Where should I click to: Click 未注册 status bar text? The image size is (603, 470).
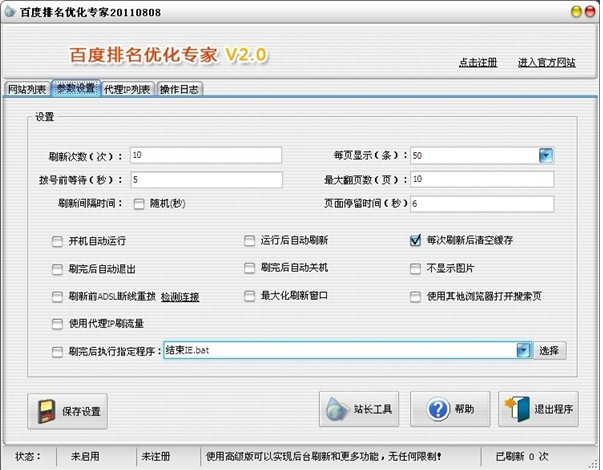156,457
